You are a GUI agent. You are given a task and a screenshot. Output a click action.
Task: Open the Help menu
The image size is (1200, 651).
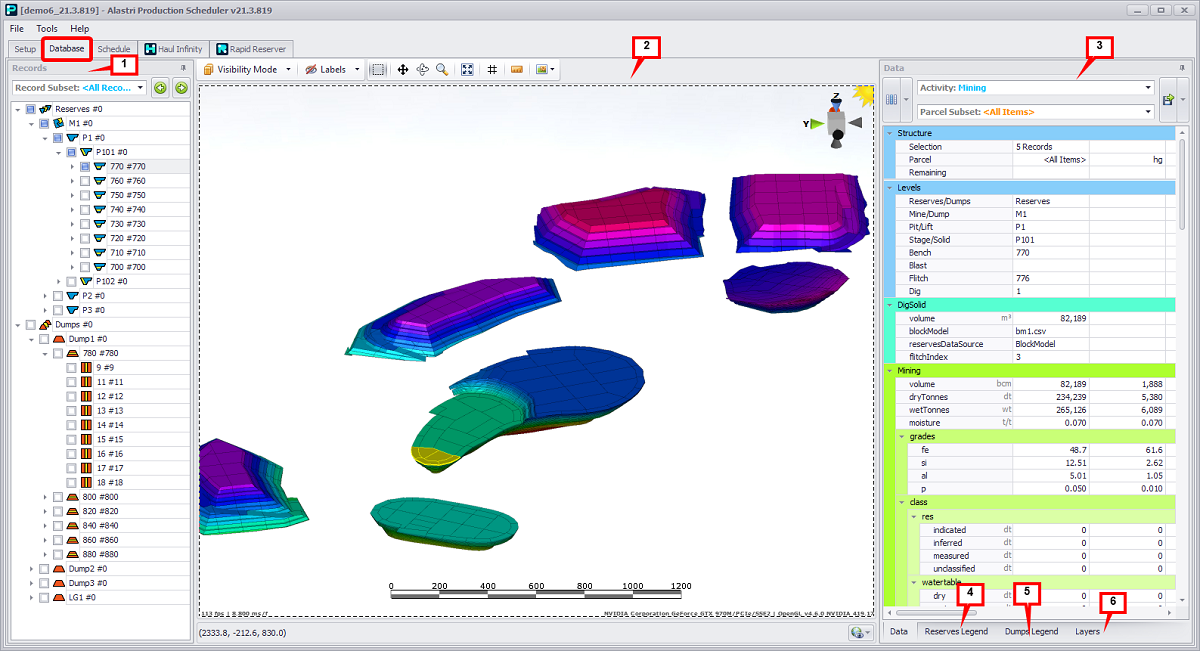[80, 29]
